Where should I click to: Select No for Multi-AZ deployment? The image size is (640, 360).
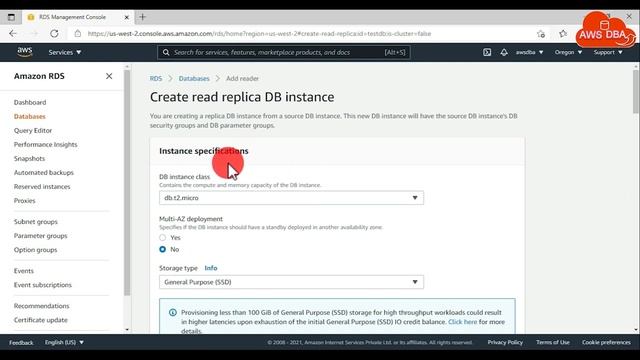pos(162,249)
